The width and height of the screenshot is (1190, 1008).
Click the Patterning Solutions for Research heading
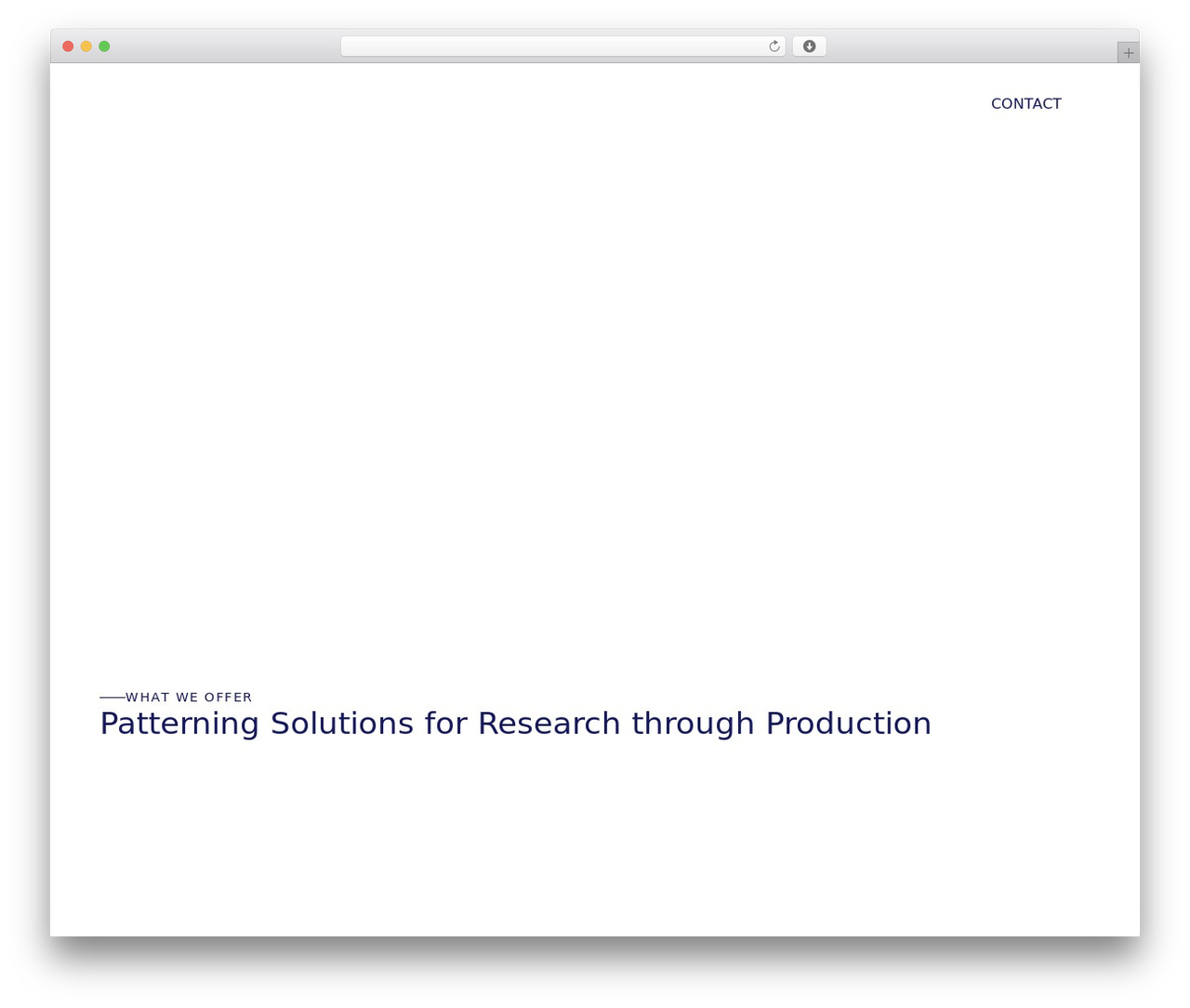point(515,723)
